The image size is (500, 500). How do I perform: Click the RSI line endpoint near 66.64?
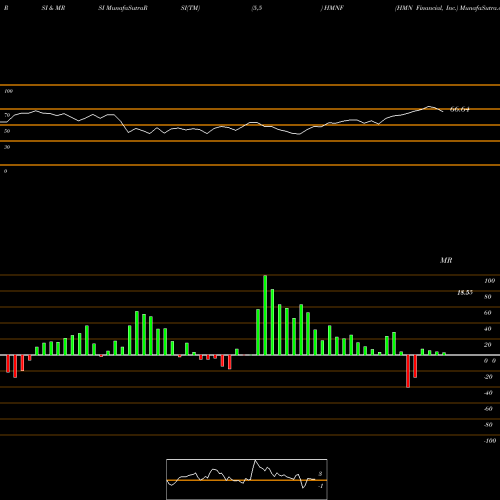pos(443,111)
